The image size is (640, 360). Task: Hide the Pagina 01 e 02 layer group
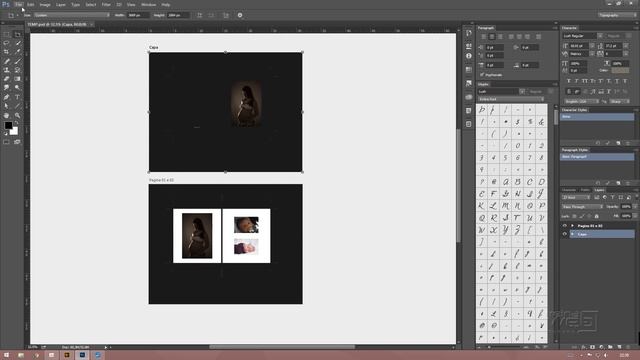tap(565, 226)
